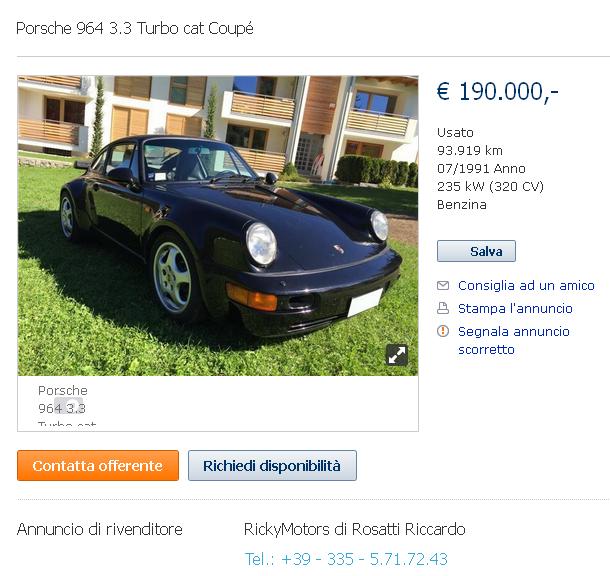Select the 93.919 km mileage text
Image resolution: width=610 pixels, height=576 pixels.
(x=470, y=151)
